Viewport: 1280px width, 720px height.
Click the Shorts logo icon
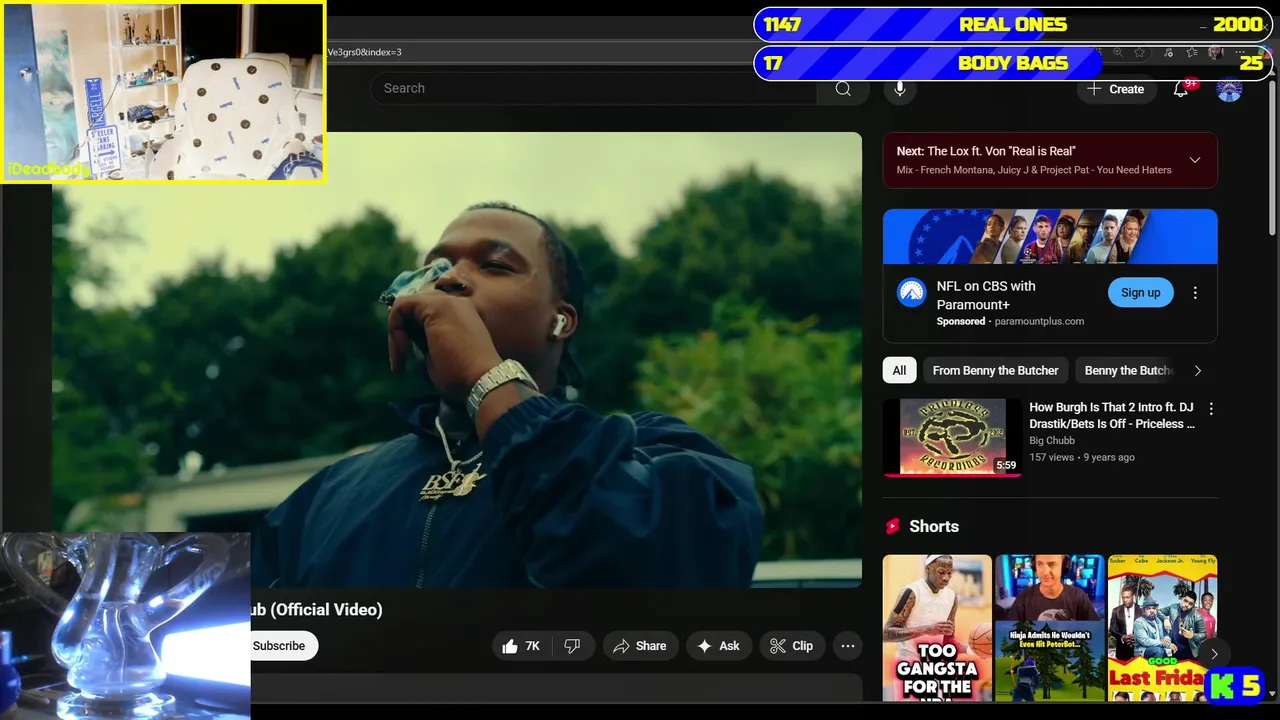click(893, 526)
